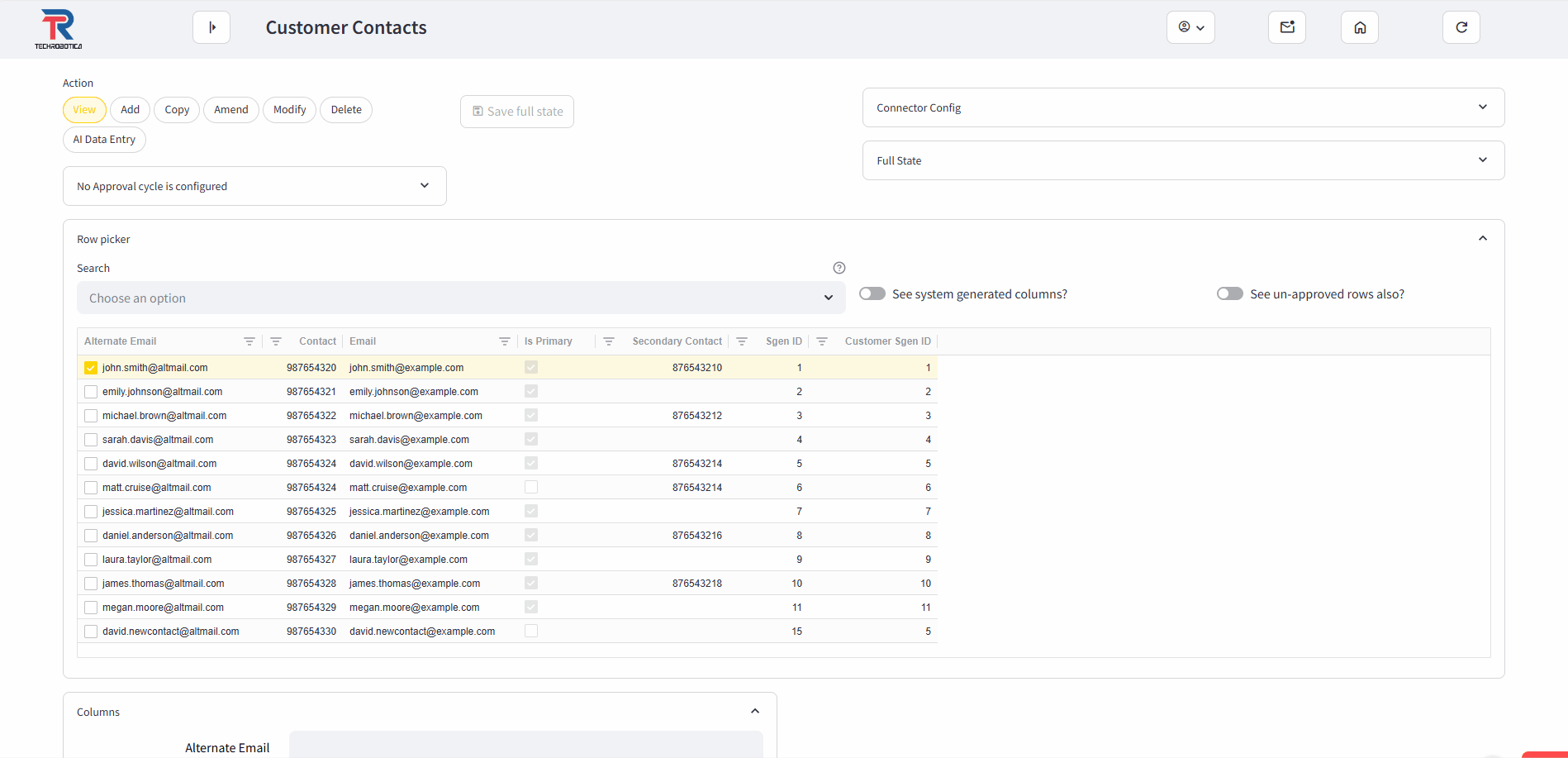
Task: Open the Full State dropdown
Action: pyautogui.click(x=1183, y=160)
